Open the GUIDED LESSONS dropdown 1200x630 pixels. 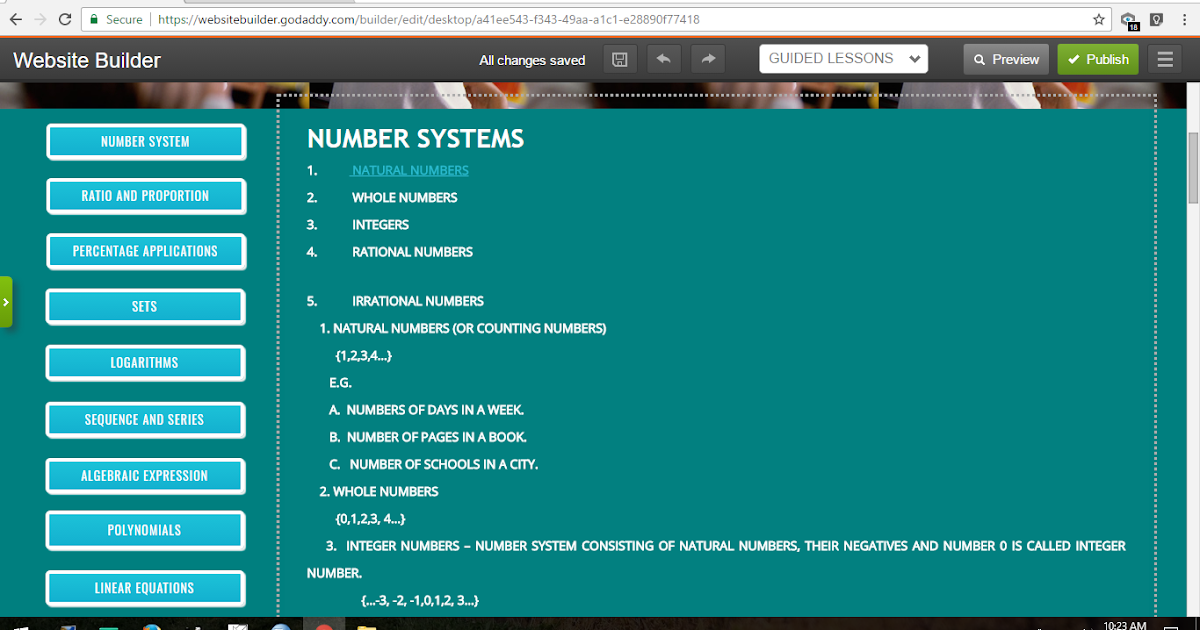(842, 58)
